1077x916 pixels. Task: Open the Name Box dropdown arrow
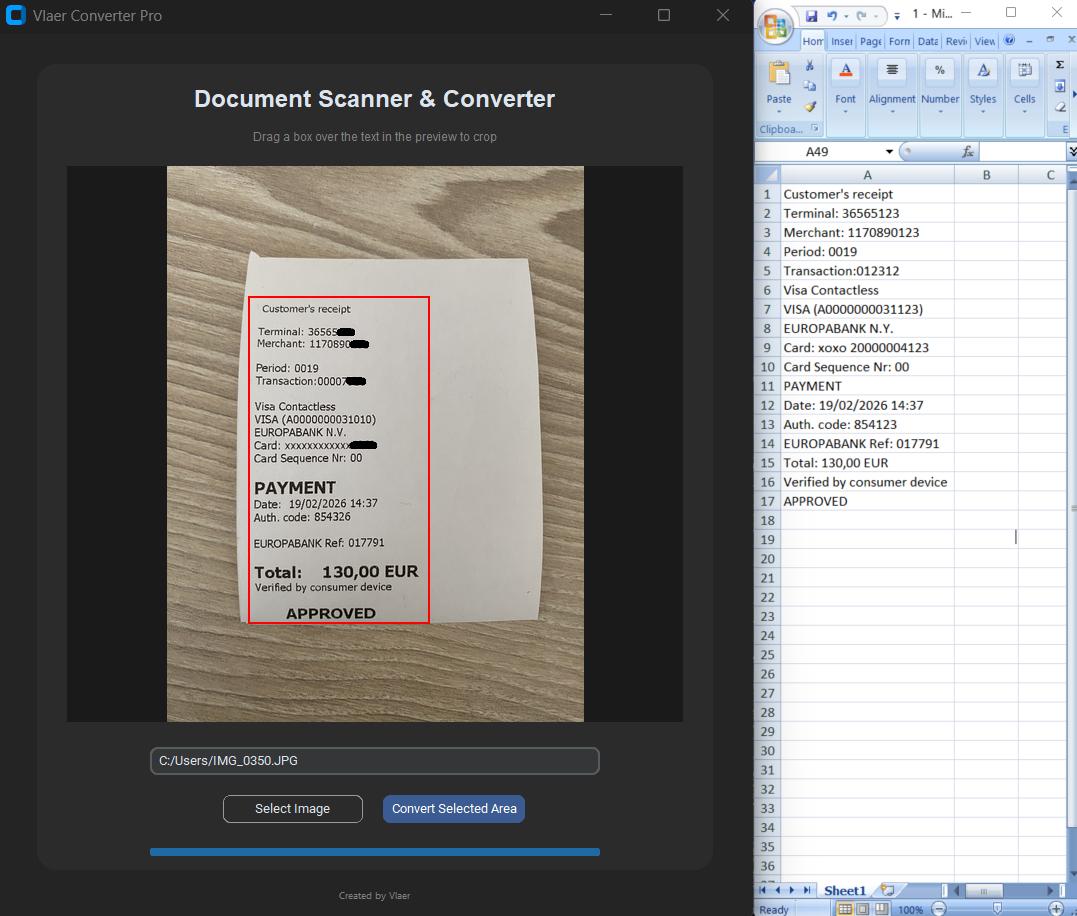point(889,149)
